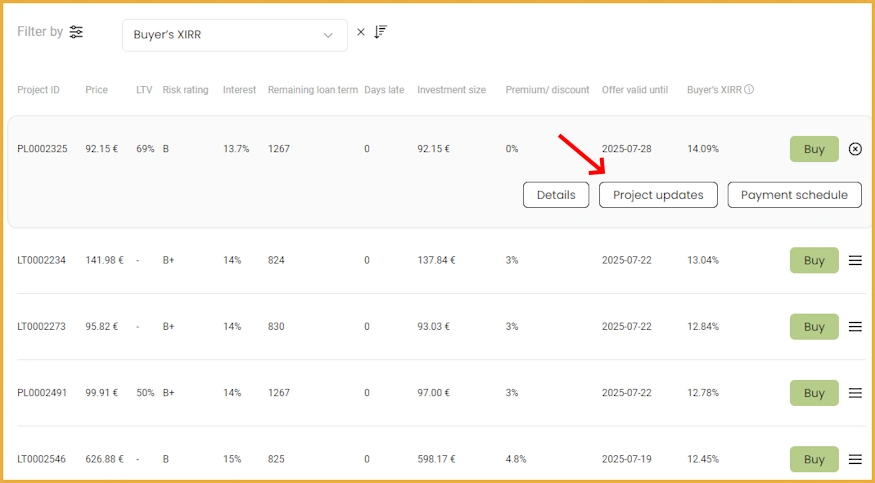Image resolution: width=875 pixels, height=483 pixels.
Task: View the Payment schedule
Action: coord(794,195)
